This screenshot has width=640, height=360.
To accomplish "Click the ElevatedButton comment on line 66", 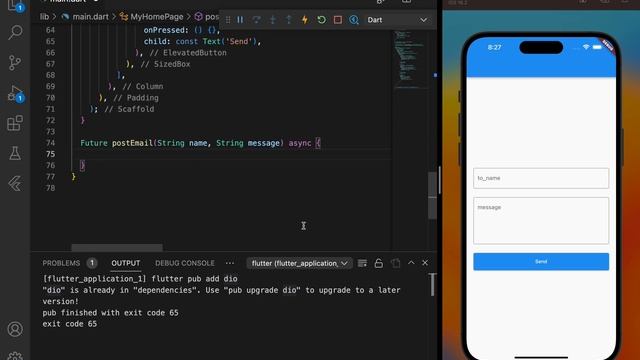I will pyautogui.click(x=188, y=53).
